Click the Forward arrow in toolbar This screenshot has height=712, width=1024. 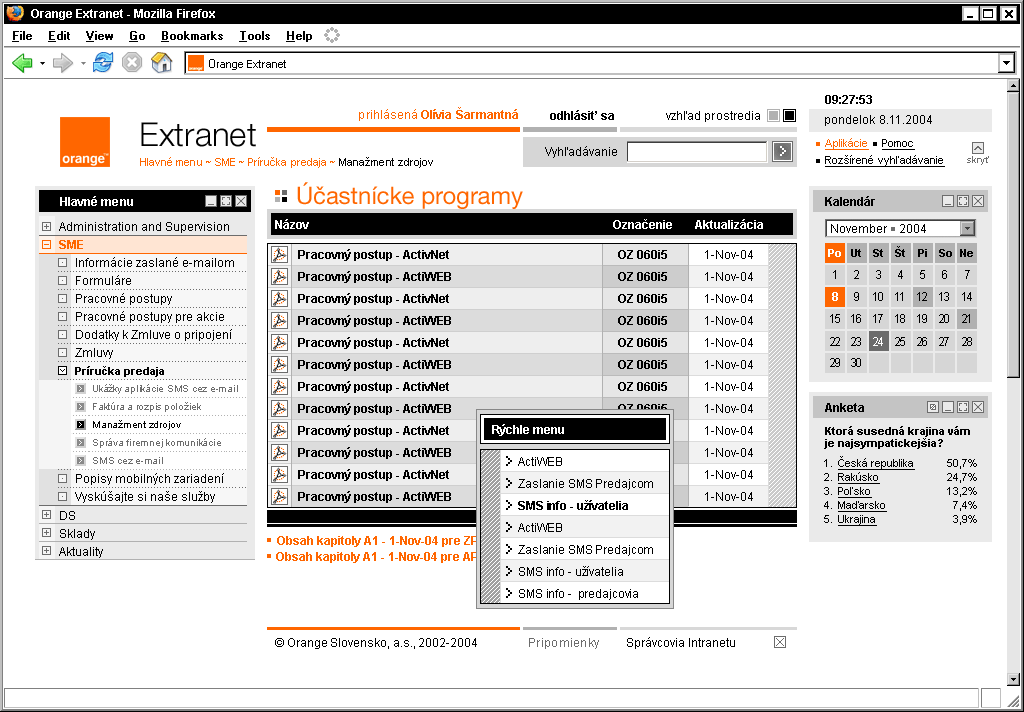63,63
